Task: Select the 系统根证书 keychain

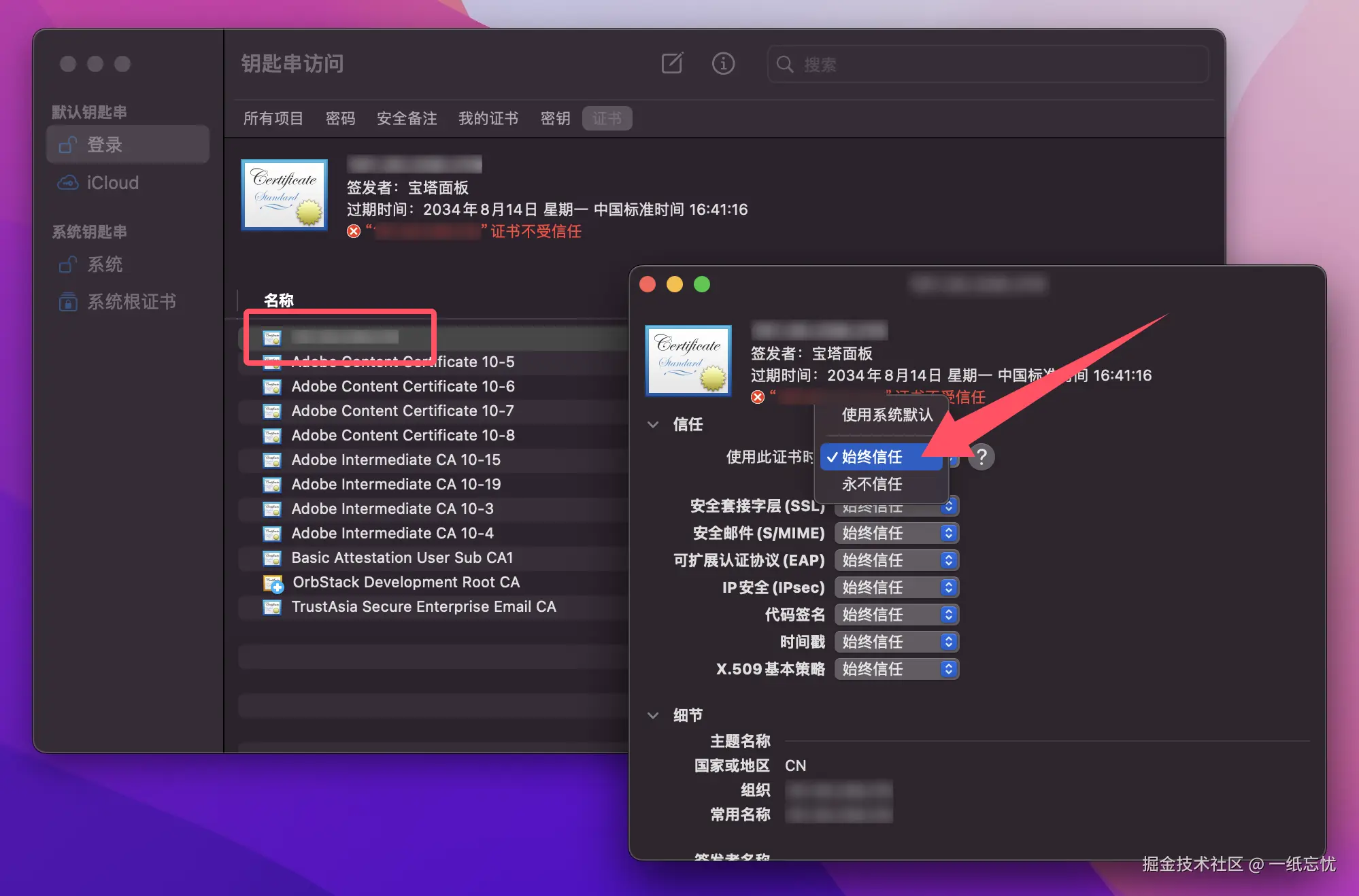Action: tap(131, 302)
